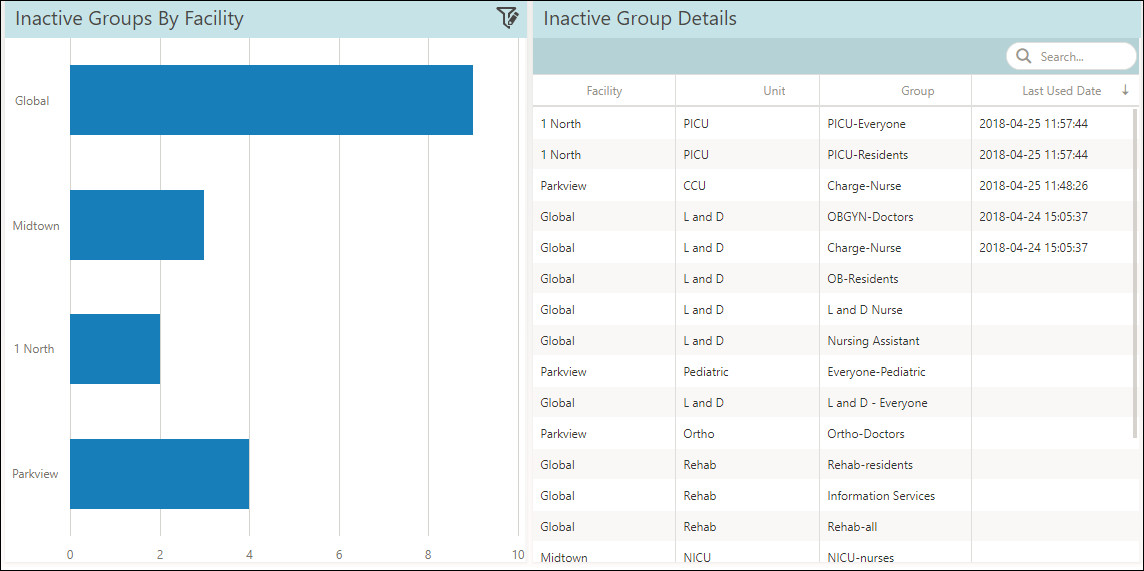Select the 1 North bar in chart

point(115,349)
